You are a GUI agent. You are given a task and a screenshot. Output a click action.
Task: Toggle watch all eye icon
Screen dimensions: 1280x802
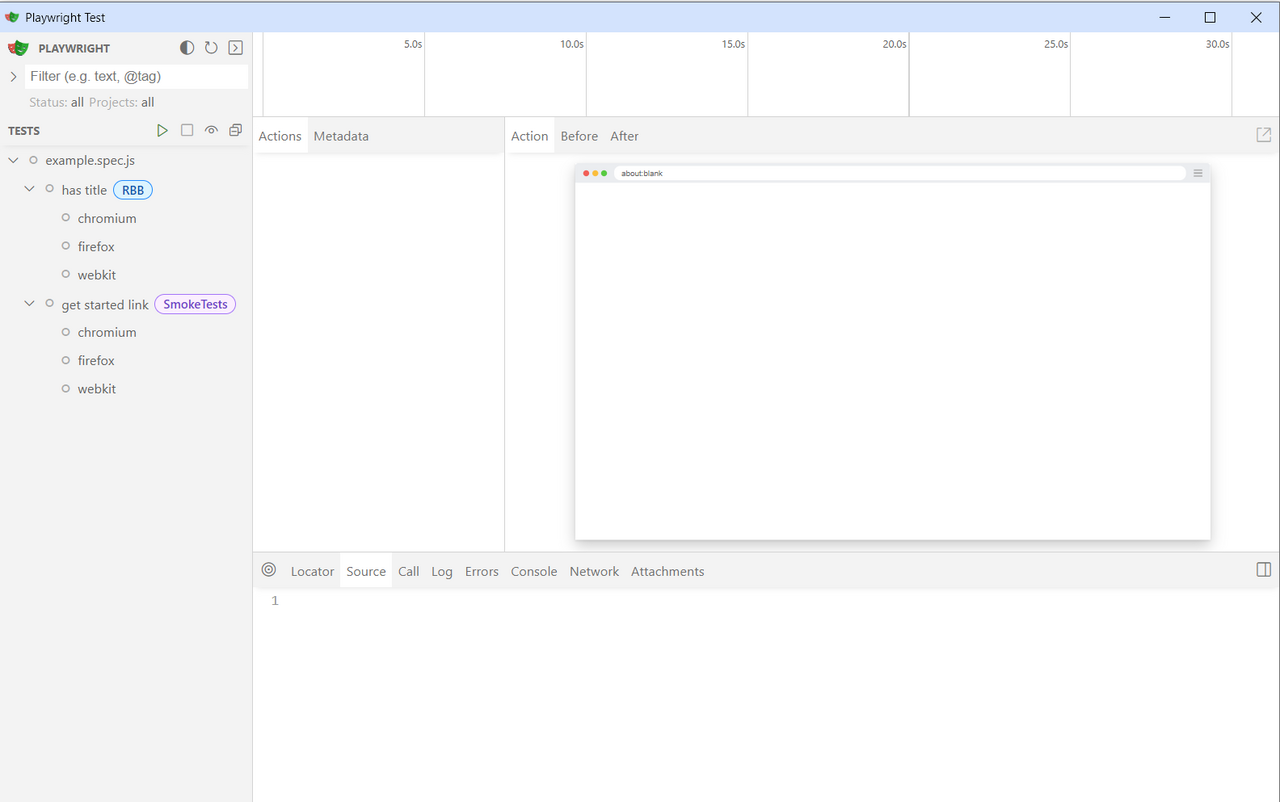[211, 130]
